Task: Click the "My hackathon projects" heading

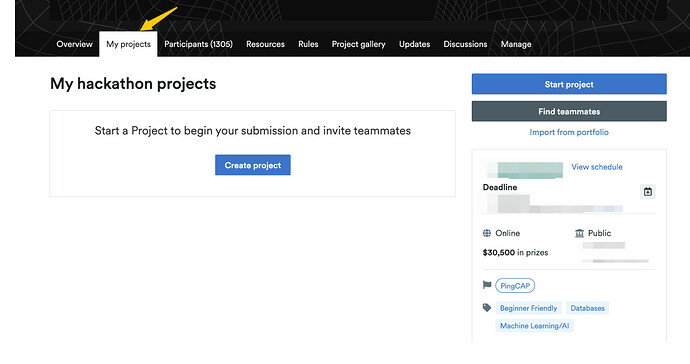Action: coord(133,84)
